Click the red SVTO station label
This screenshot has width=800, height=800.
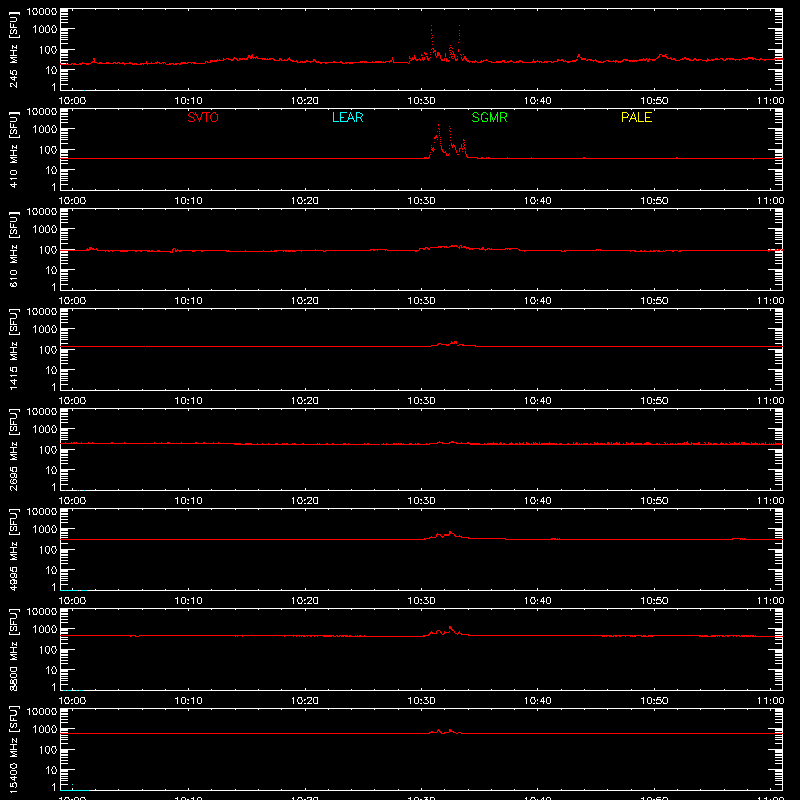point(203,117)
